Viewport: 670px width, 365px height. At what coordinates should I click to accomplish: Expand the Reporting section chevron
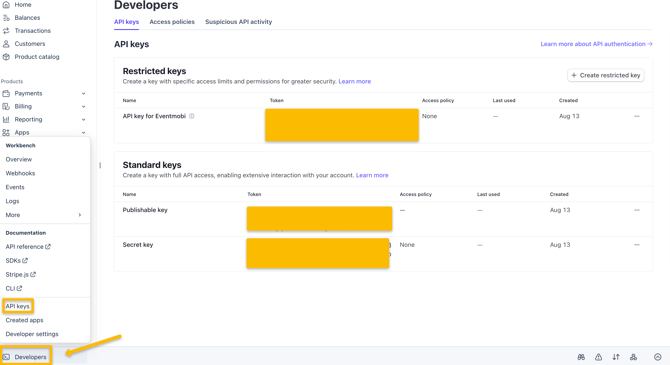tap(84, 120)
